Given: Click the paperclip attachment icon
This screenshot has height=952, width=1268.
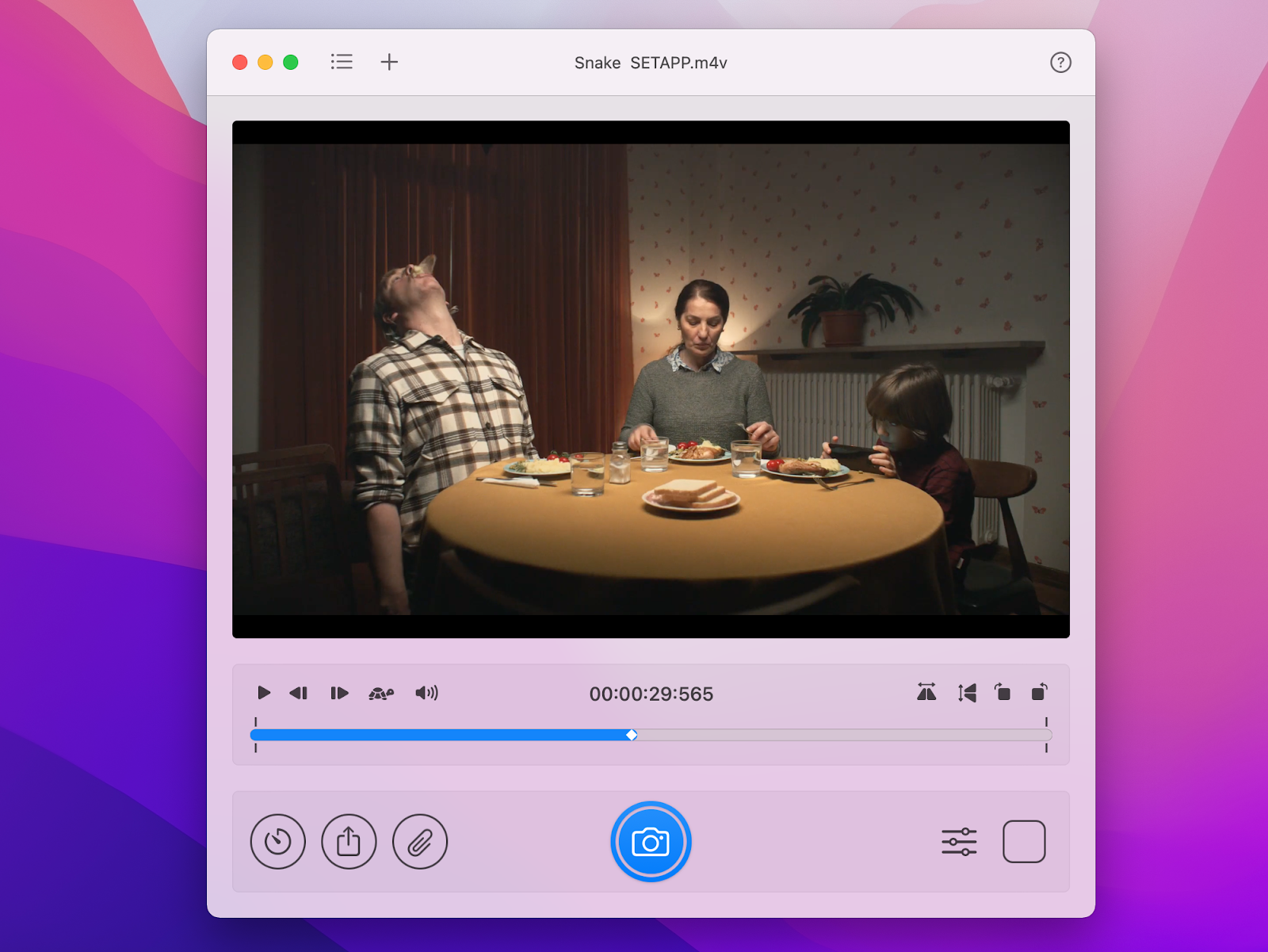Looking at the screenshot, I should [x=420, y=842].
